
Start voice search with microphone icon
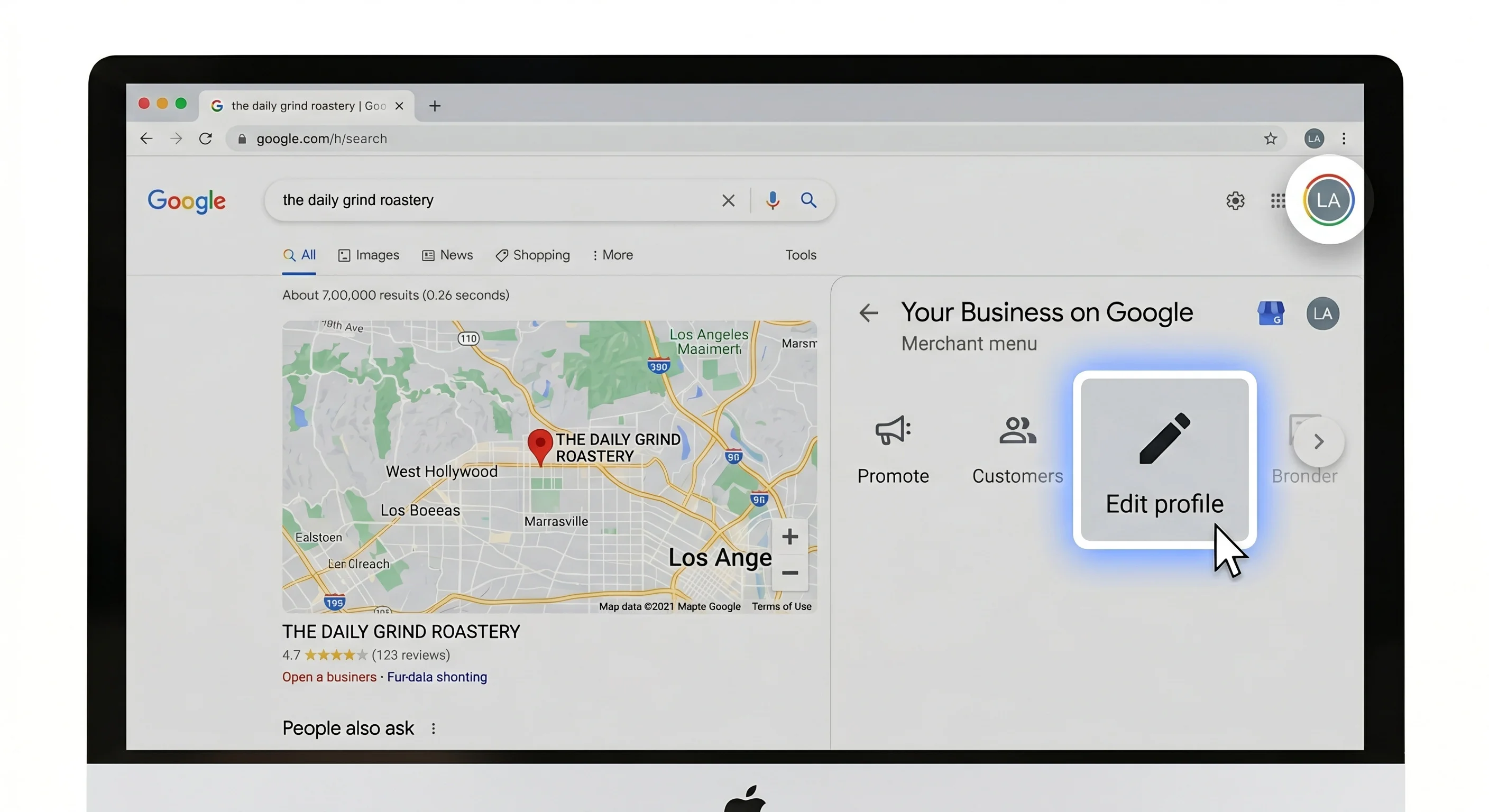click(x=772, y=200)
